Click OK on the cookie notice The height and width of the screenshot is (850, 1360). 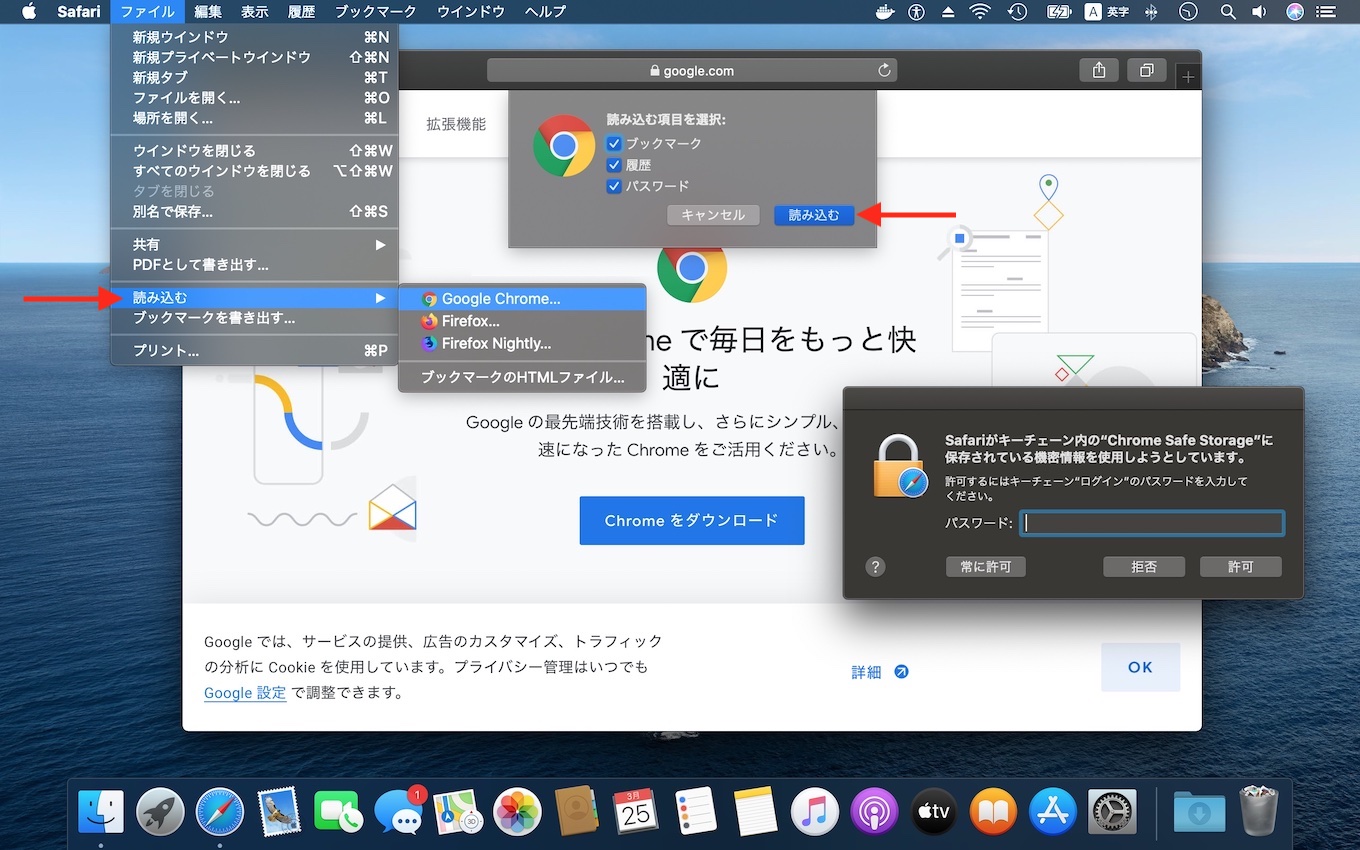point(1141,667)
